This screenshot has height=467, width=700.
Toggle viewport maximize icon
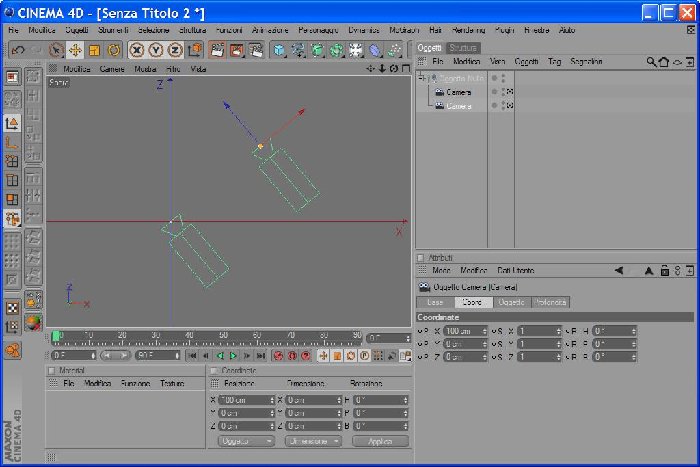(405, 68)
